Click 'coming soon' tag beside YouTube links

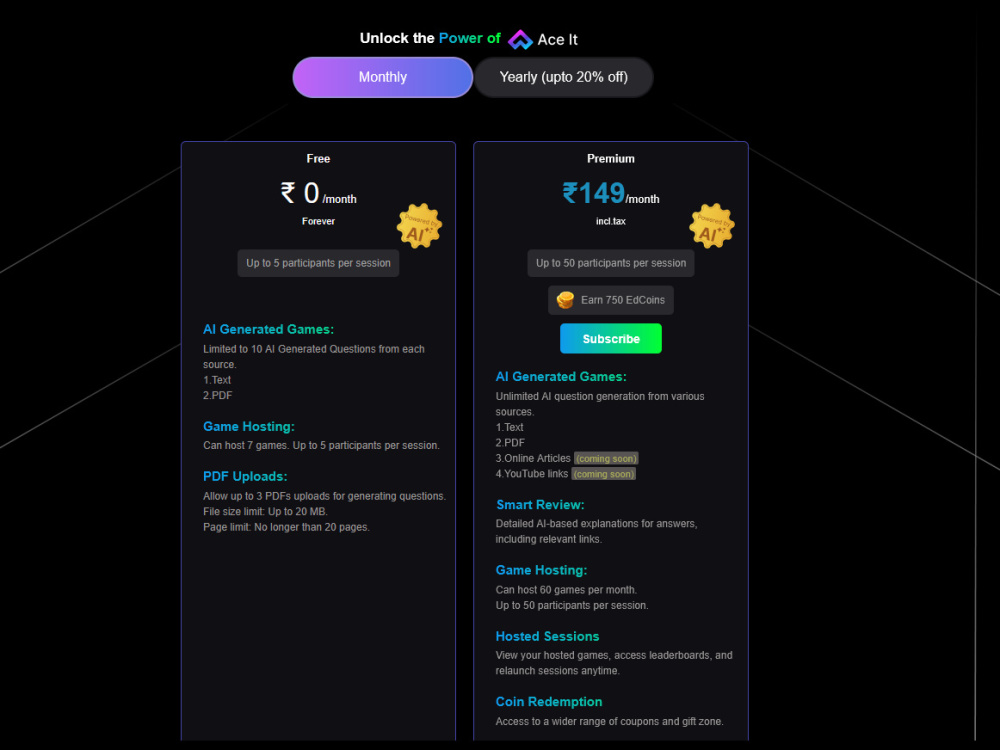pyautogui.click(x=604, y=474)
